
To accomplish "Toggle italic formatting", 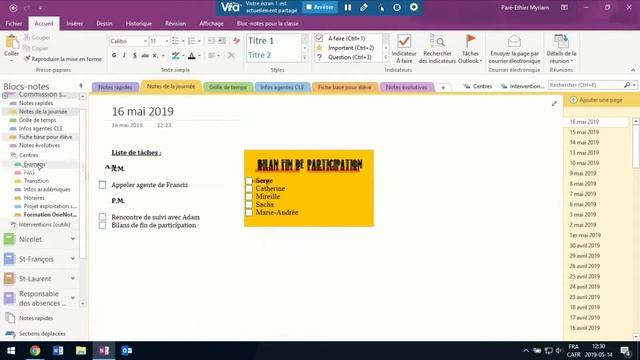I will [x=124, y=56].
